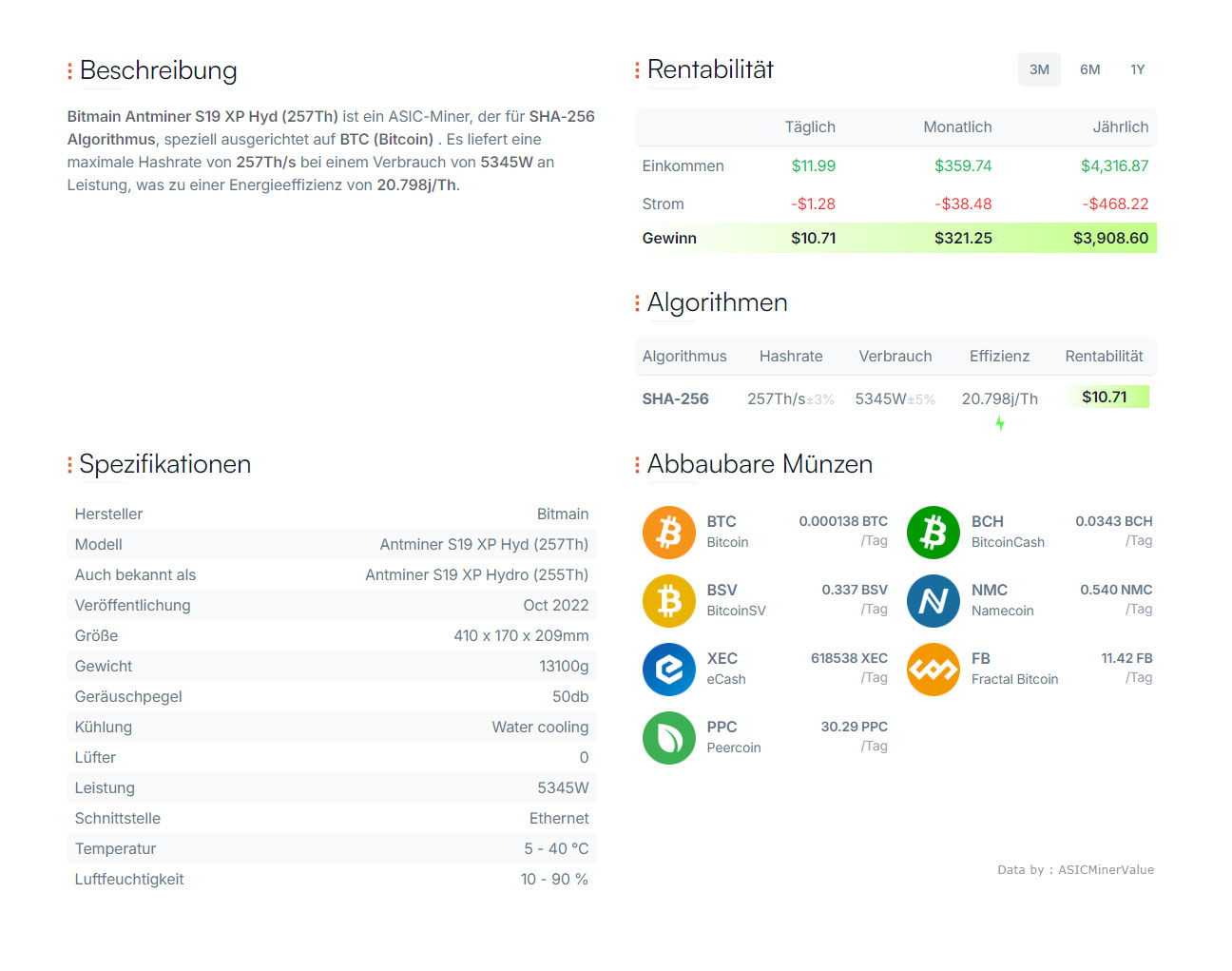Click the yearly income value $4,316.87
Image resolution: width=1232 pixels, height=971 pixels.
(x=1114, y=165)
